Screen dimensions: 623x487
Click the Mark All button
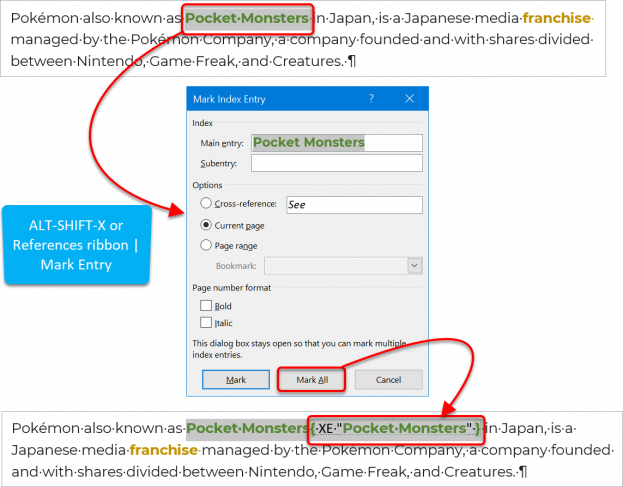tap(312, 380)
